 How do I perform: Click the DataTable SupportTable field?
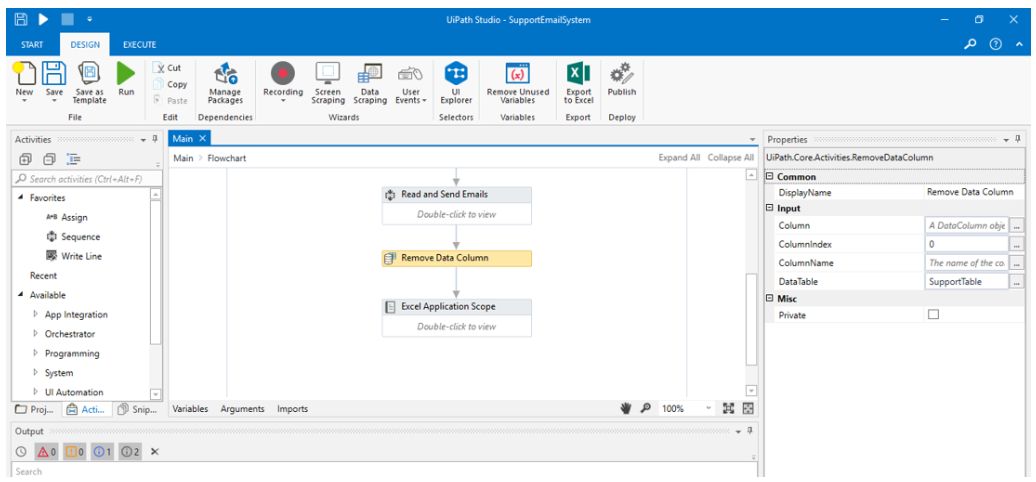[967, 281]
